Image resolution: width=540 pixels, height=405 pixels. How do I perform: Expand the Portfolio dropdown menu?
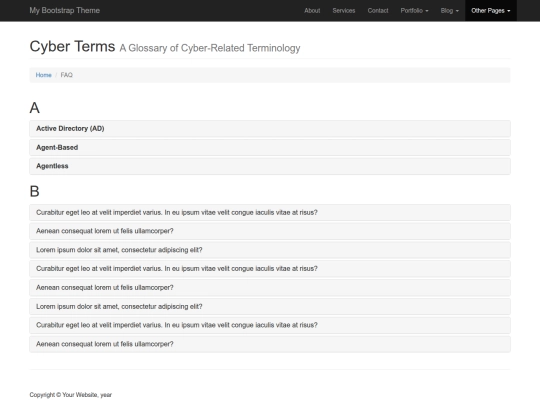point(414,11)
